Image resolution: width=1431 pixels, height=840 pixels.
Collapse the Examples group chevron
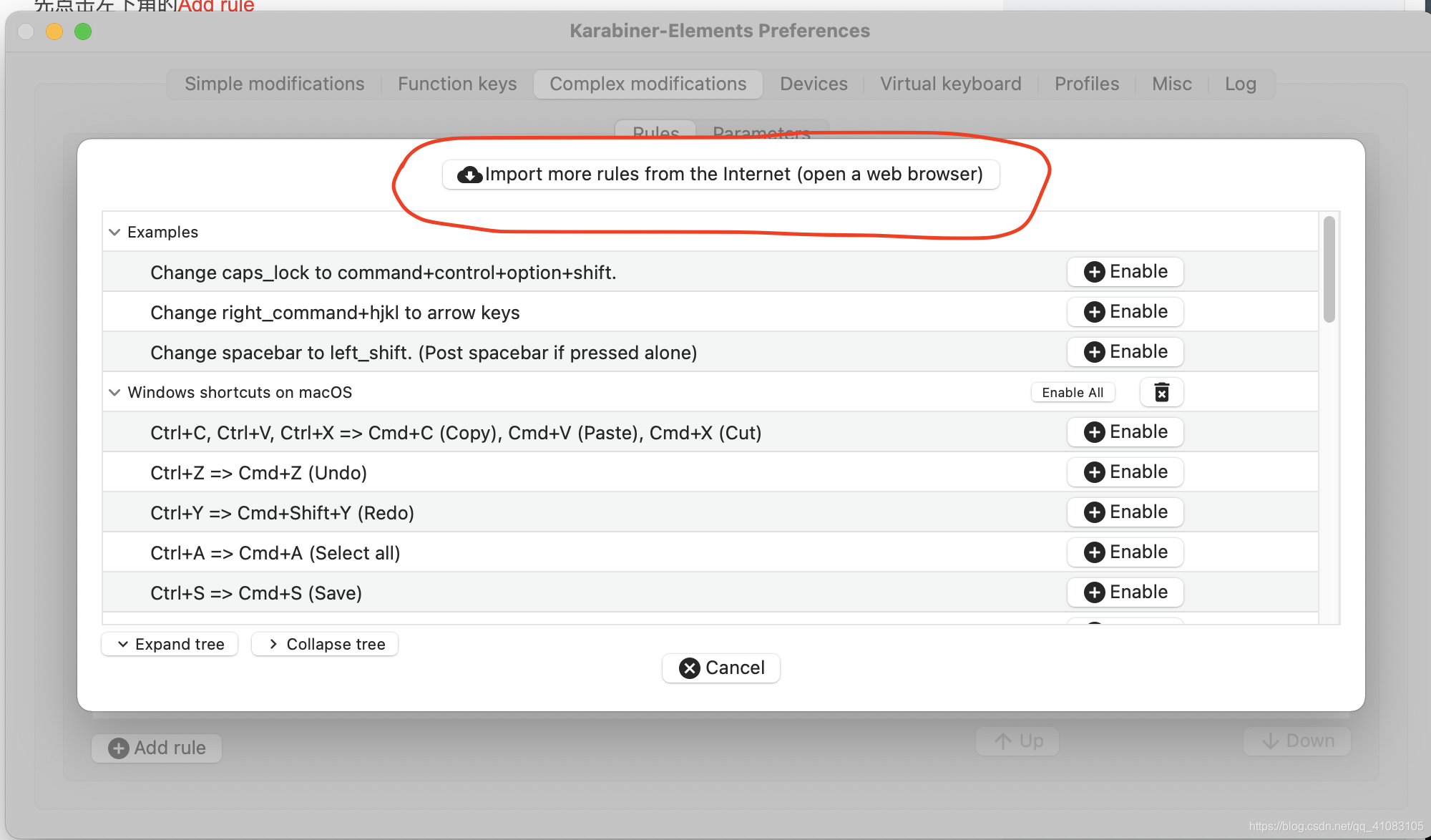114,233
